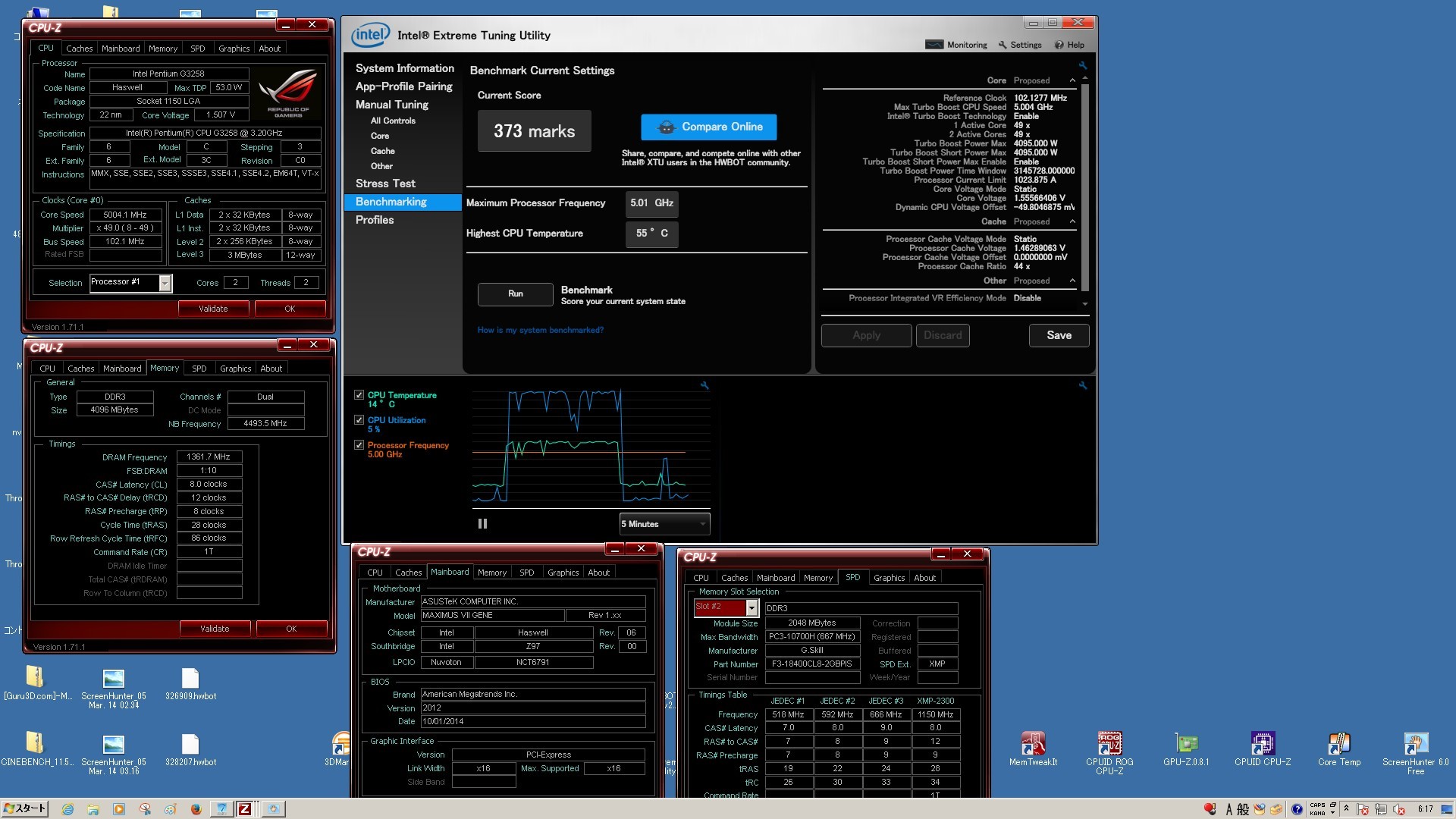Viewport: 1456px width, 819px height.
Task: Open Action Center flag tray icon
Action: (x=1363, y=809)
